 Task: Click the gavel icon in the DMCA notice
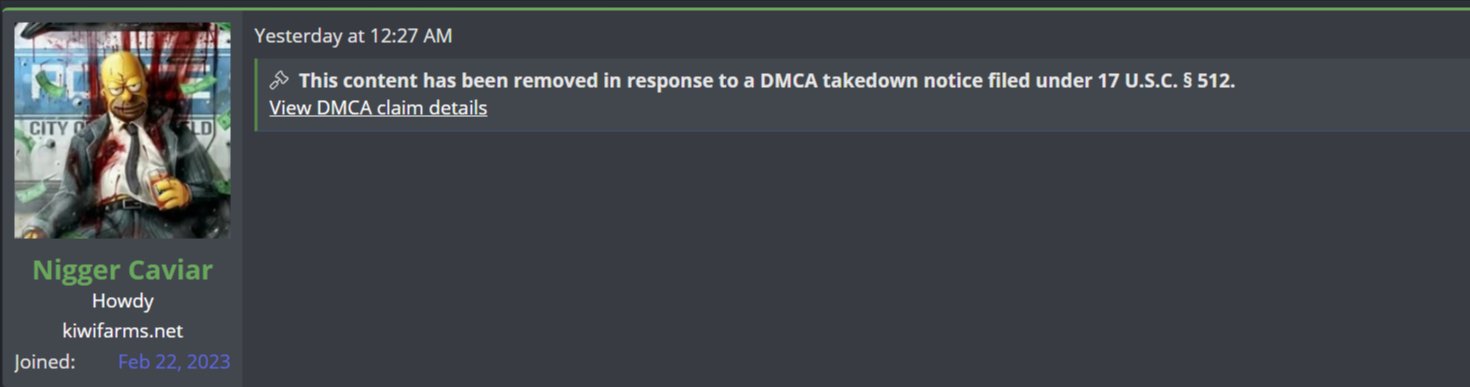click(279, 80)
